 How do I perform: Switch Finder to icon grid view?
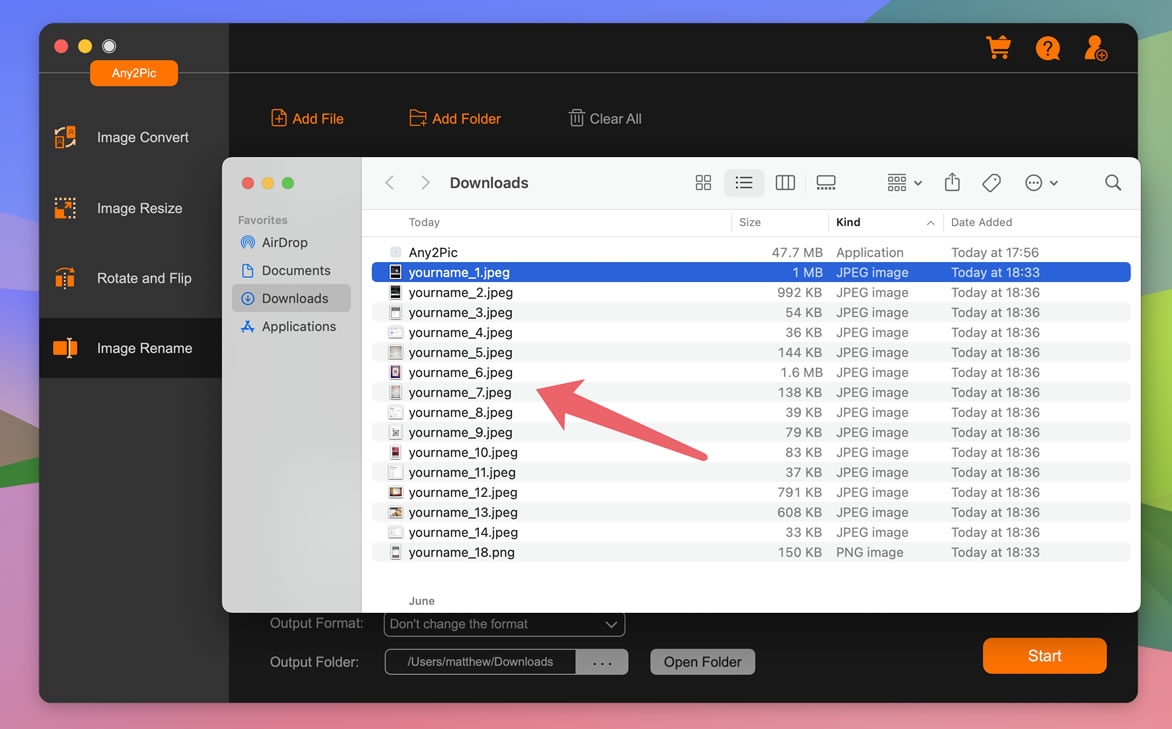pos(703,183)
